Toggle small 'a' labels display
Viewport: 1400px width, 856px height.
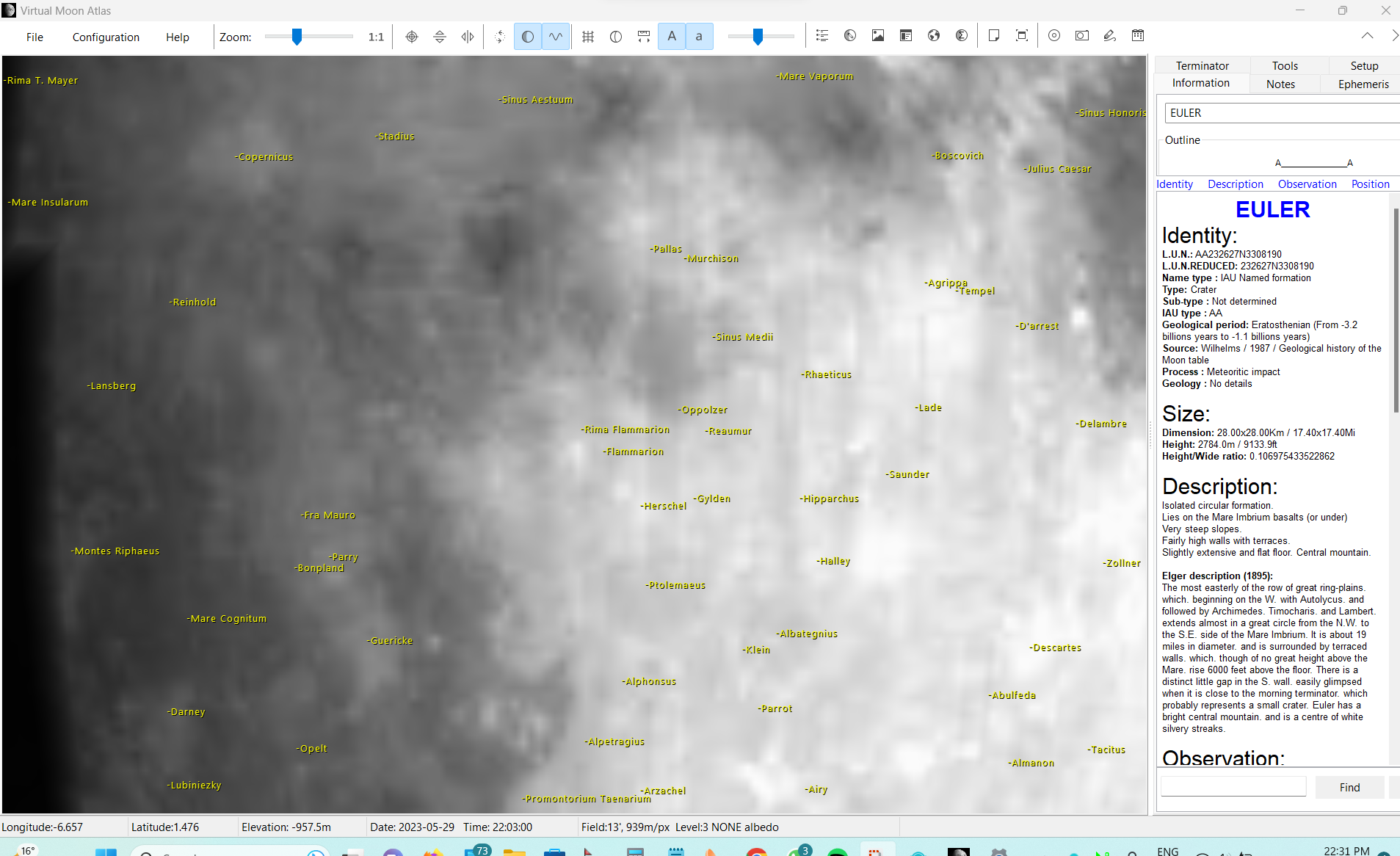(x=699, y=37)
